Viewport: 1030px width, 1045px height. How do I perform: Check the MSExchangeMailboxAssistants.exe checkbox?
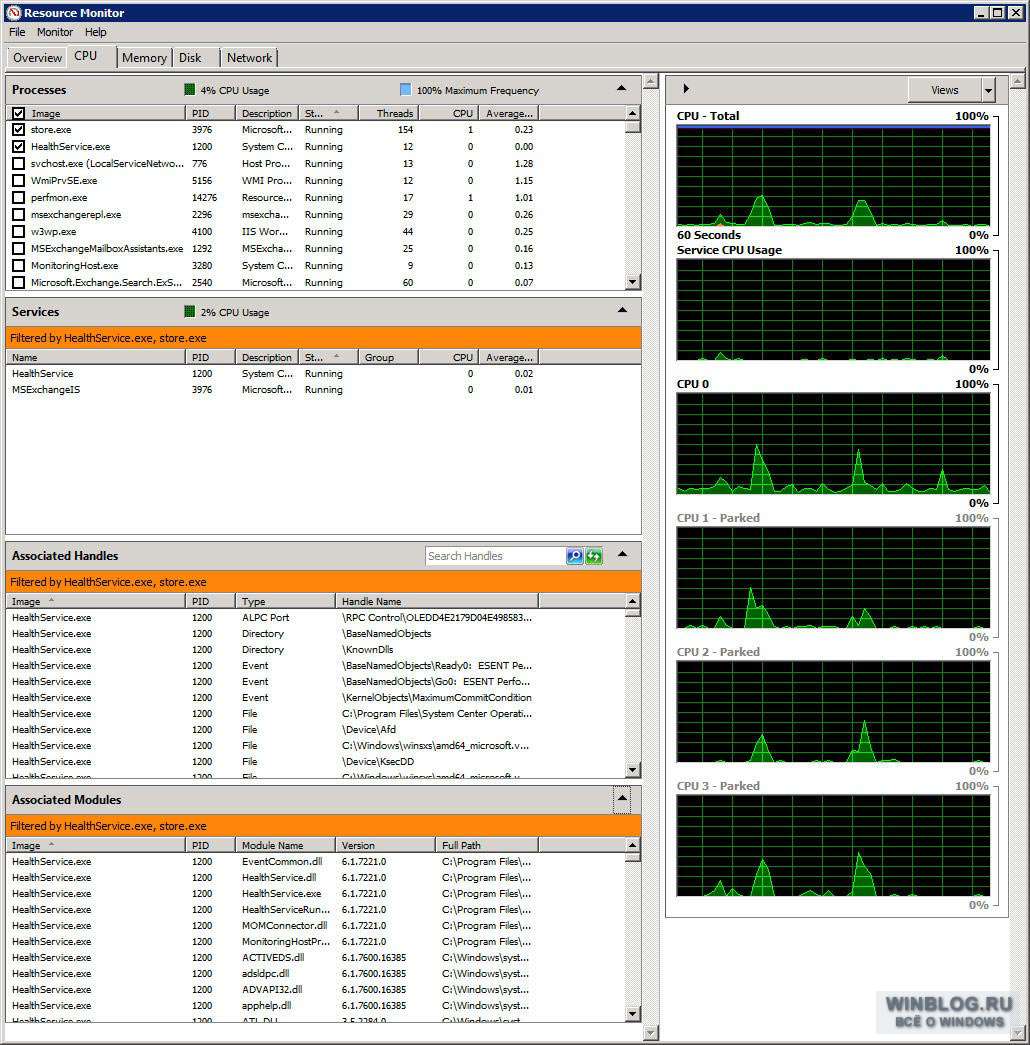19,249
